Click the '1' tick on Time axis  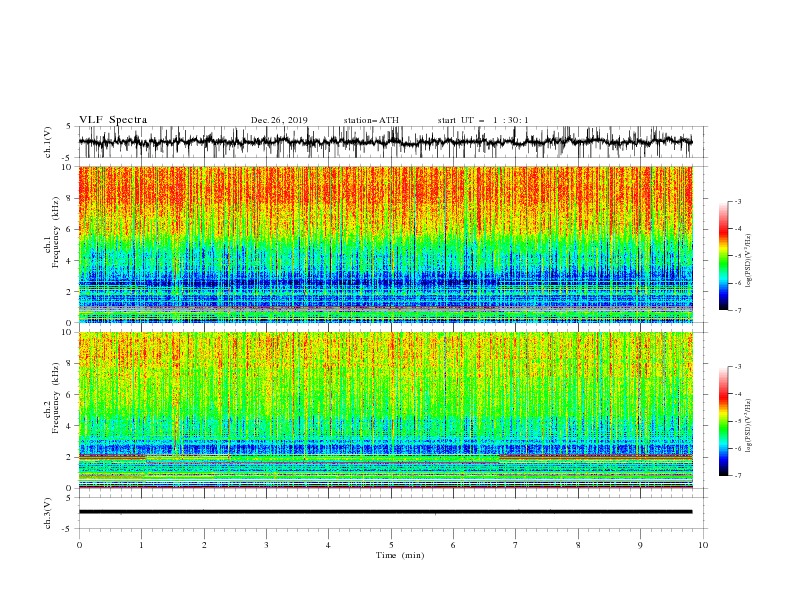pos(142,545)
